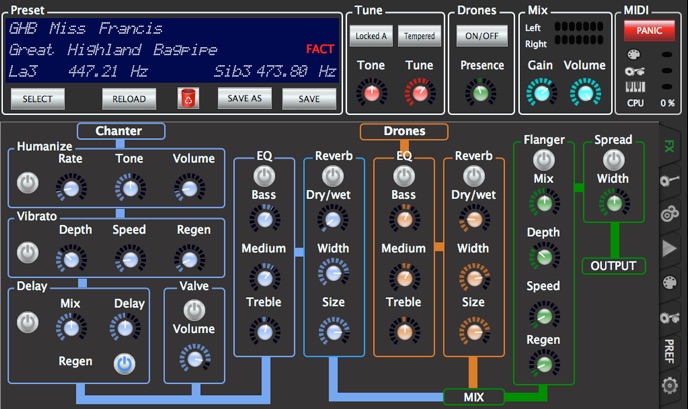Open the chanter pipe icon tab in sidebar
This screenshot has height=409, width=688.
coord(669,180)
